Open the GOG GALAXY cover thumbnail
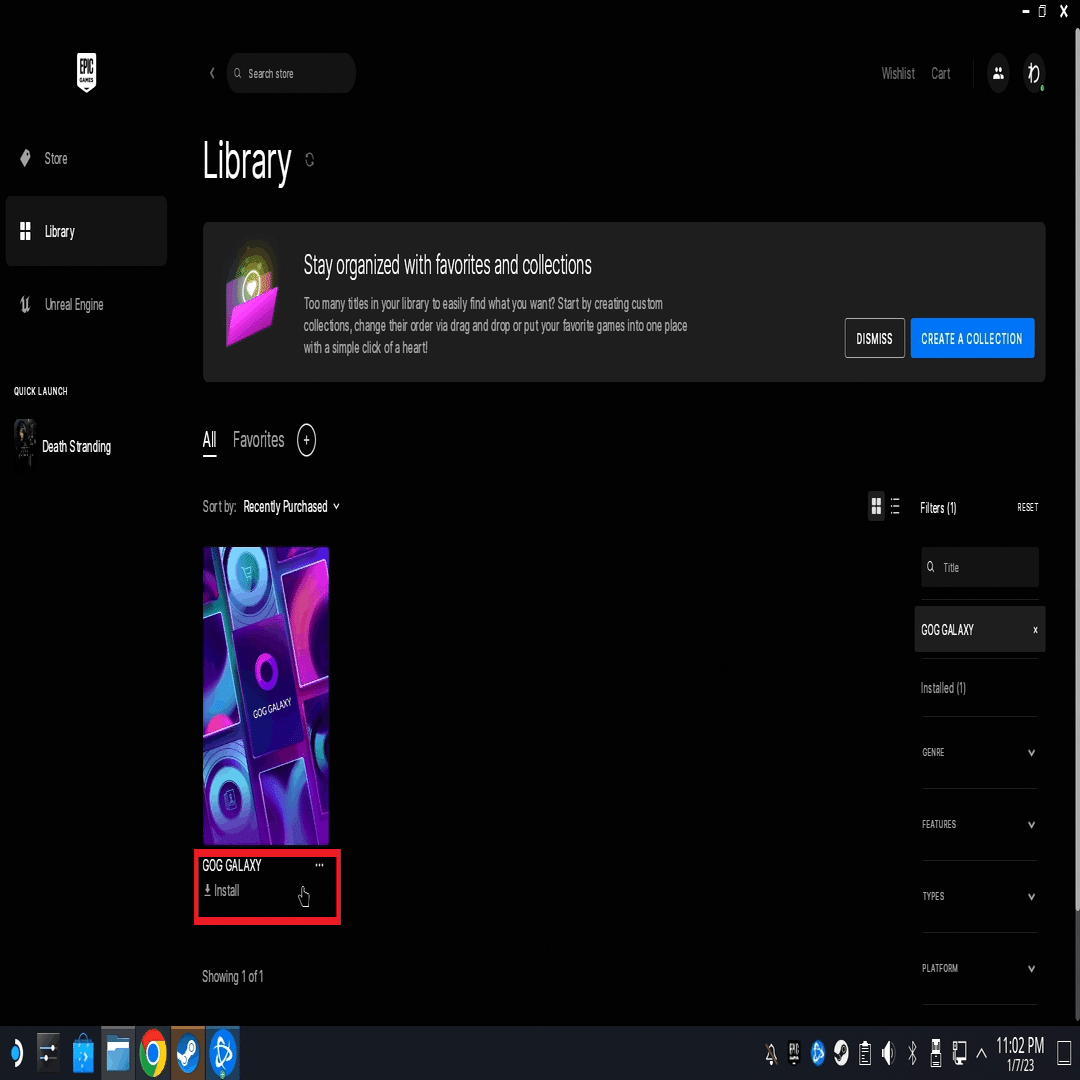Viewport: 1080px width, 1080px height. (x=266, y=696)
